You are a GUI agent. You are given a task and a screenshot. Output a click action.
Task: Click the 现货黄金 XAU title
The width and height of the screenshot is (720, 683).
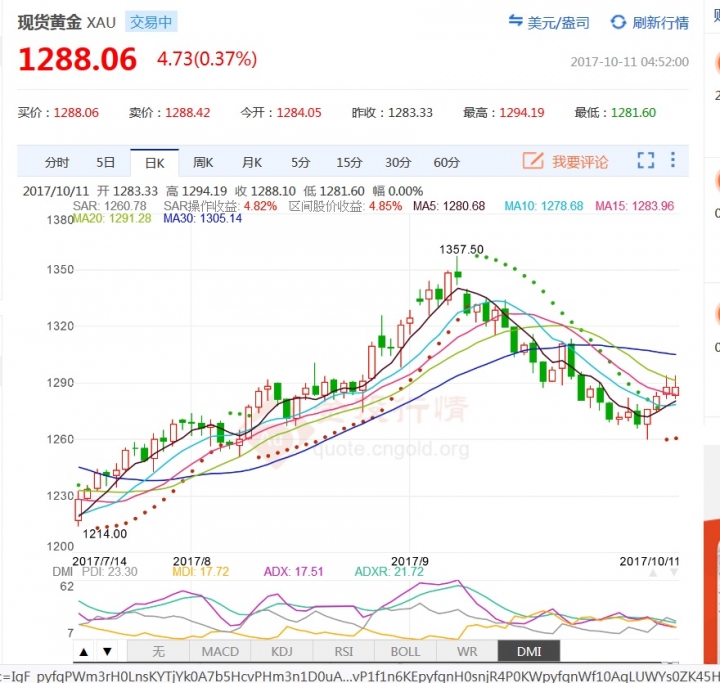coord(67,23)
